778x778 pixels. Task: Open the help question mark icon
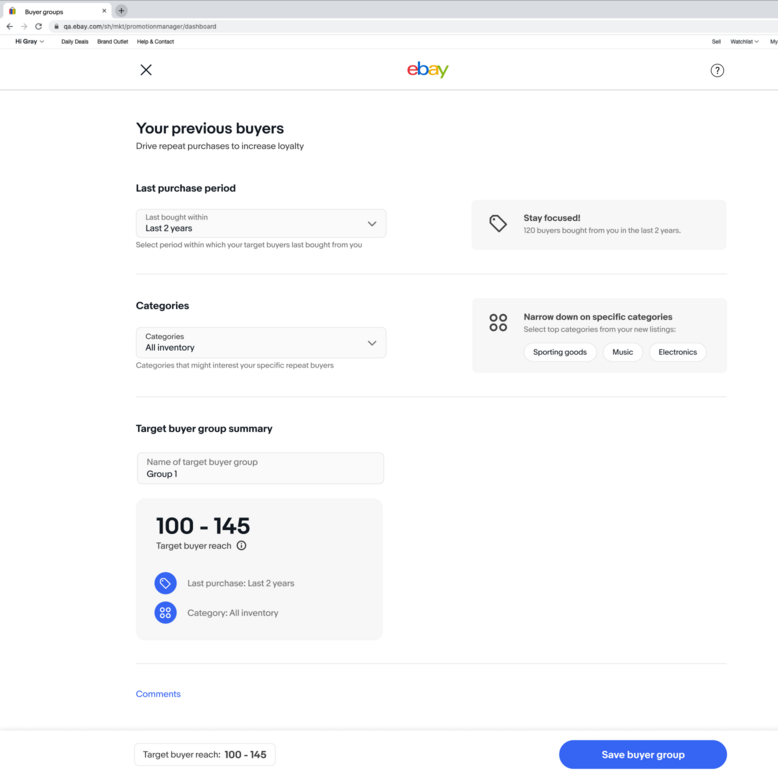pyautogui.click(x=716, y=70)
